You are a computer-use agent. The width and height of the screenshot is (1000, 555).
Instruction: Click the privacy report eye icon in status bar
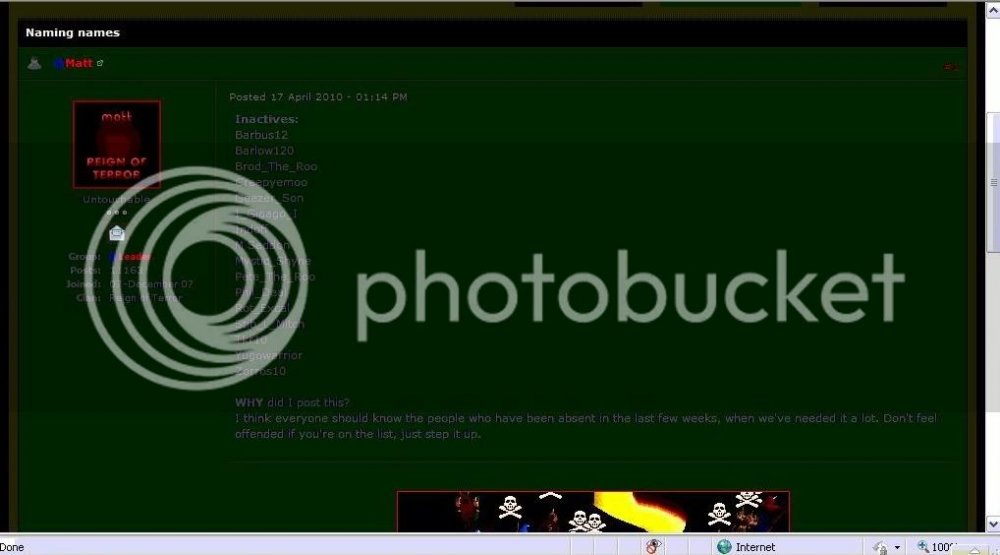(654, 546)
